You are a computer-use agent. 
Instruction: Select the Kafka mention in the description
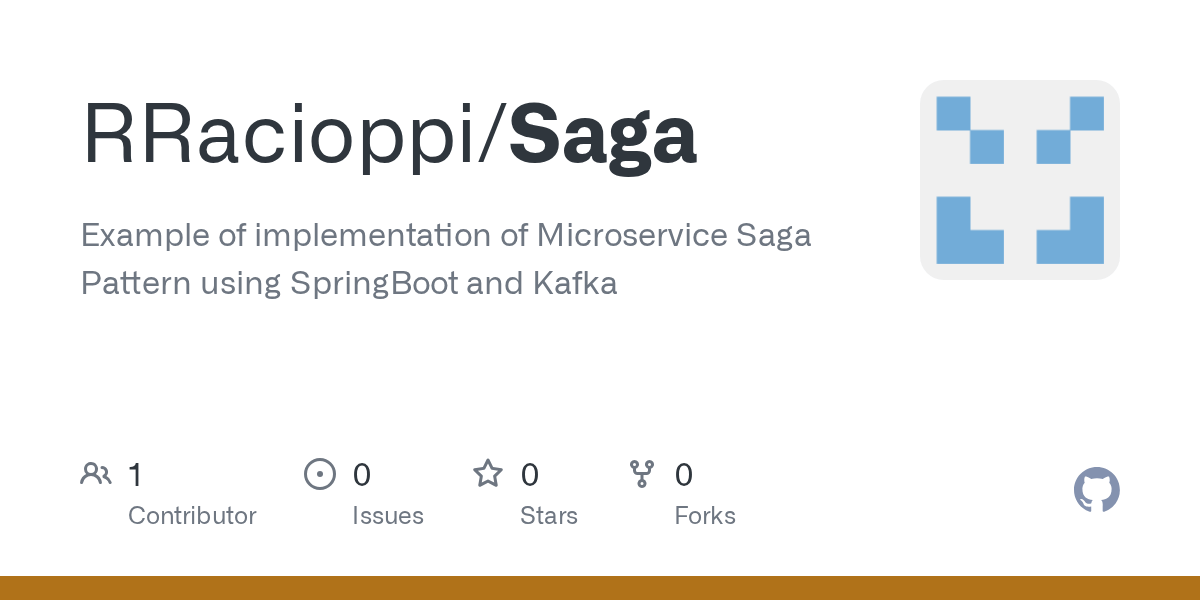pyautogui.click(x=575, y=283)
